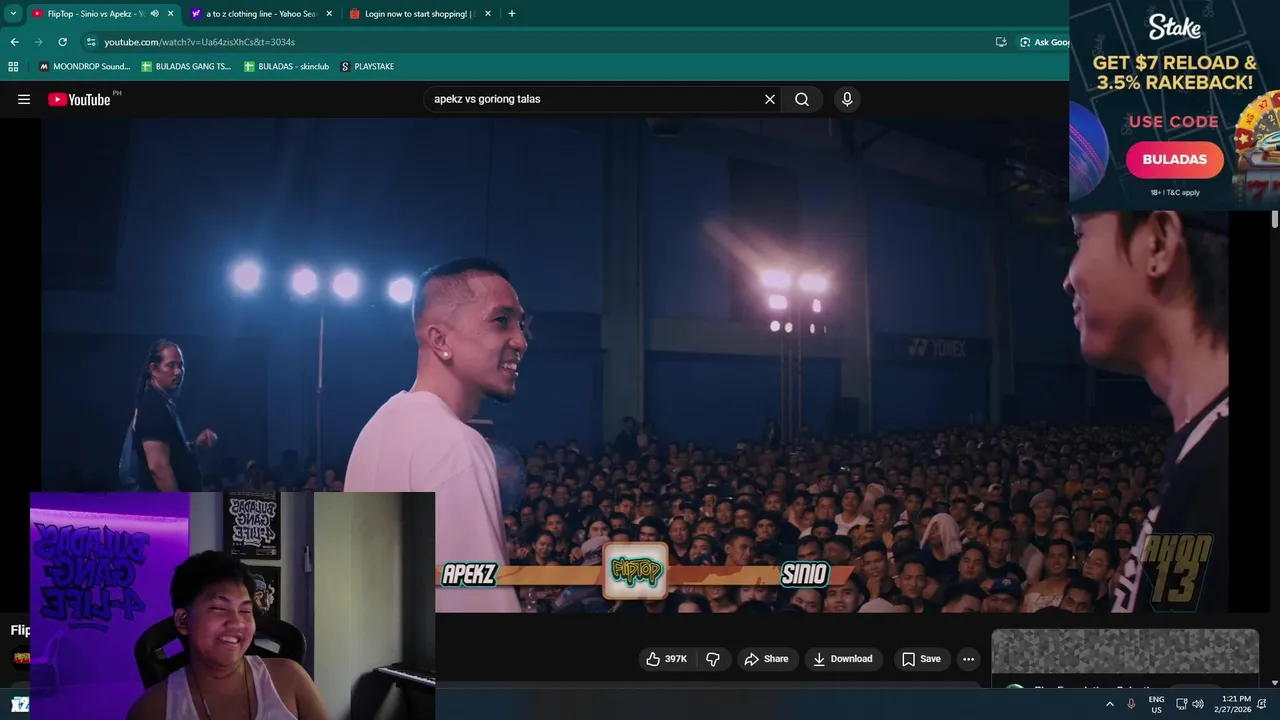
Task: Open BULADAS GANG TS bookmark
Action: (x=186, y=67)
